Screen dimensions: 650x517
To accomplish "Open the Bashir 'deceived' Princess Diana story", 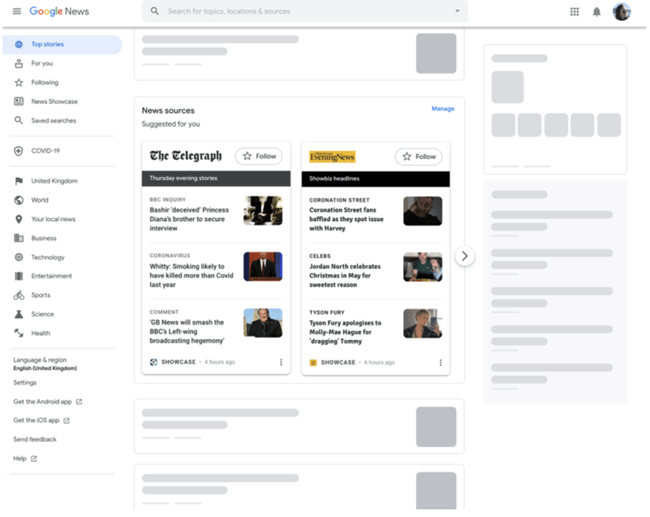I will [x=189, y=219].
